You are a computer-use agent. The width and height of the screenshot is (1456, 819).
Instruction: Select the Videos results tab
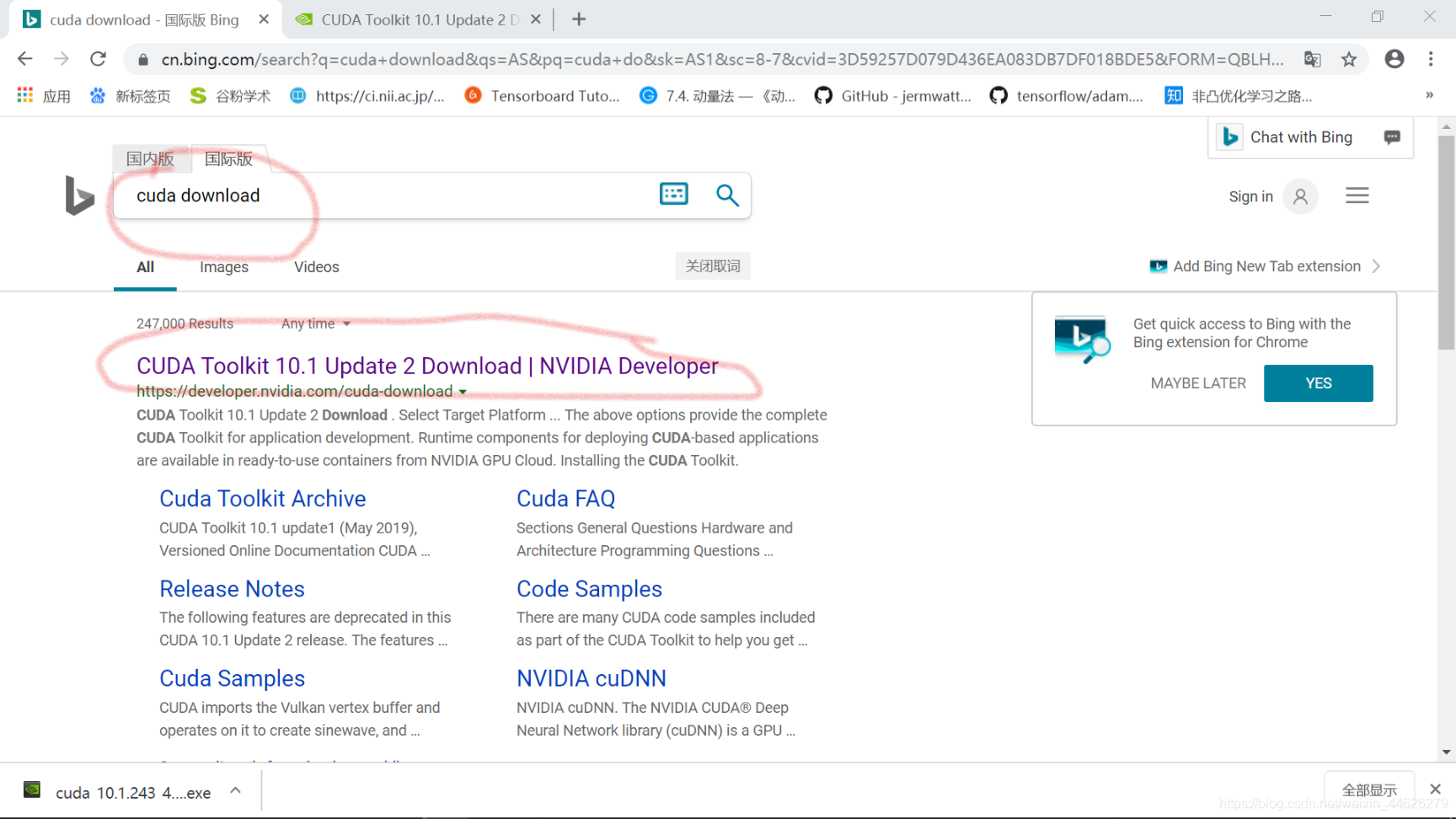click(x=317, y=267)
